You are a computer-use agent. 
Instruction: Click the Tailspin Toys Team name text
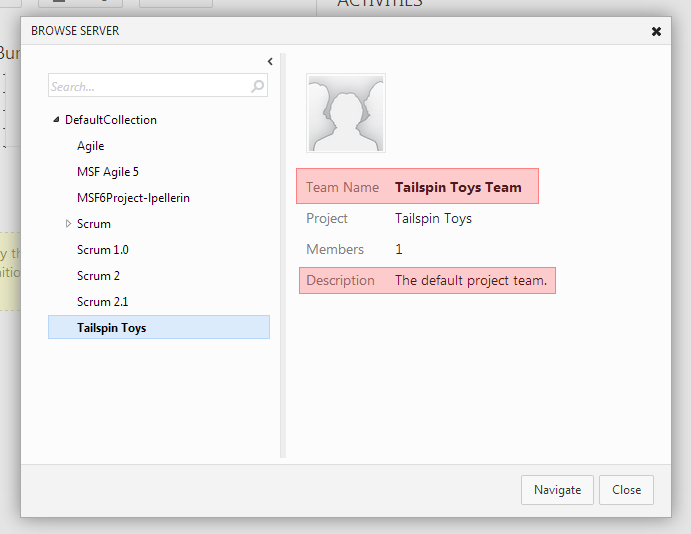[458, 187]
